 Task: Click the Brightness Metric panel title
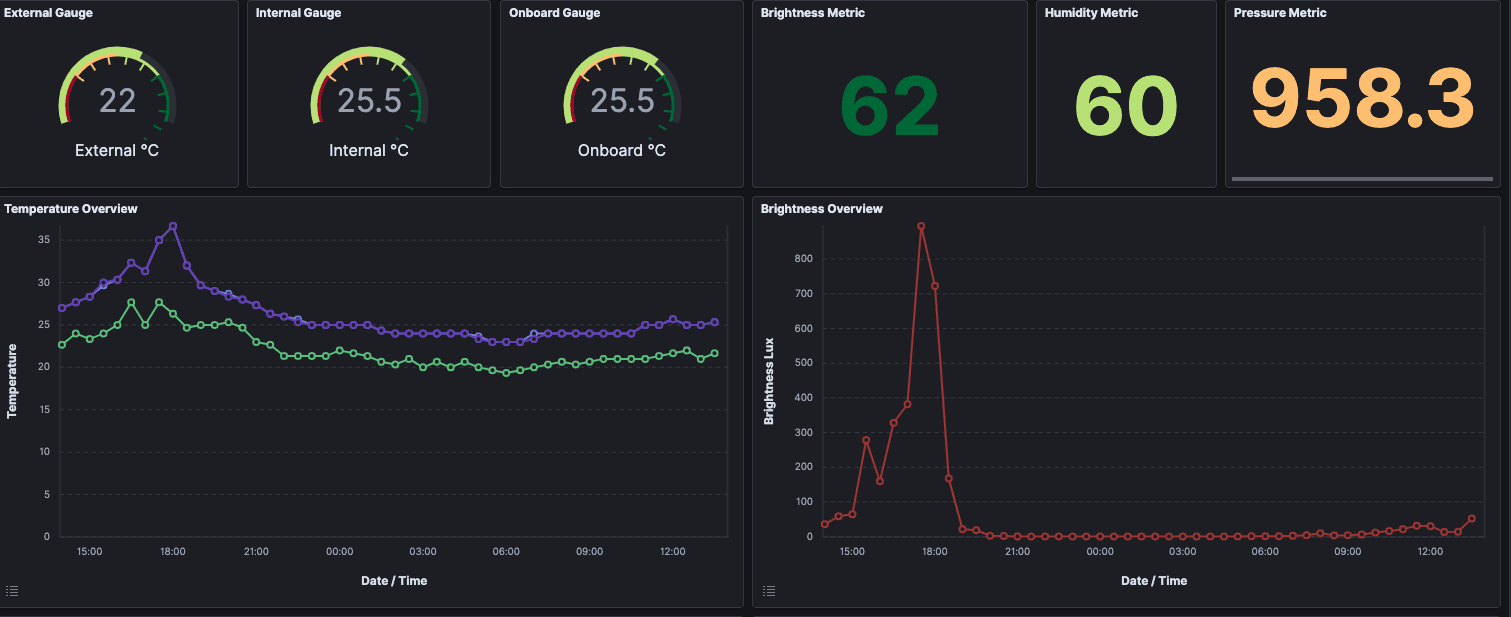pos(812,13)
